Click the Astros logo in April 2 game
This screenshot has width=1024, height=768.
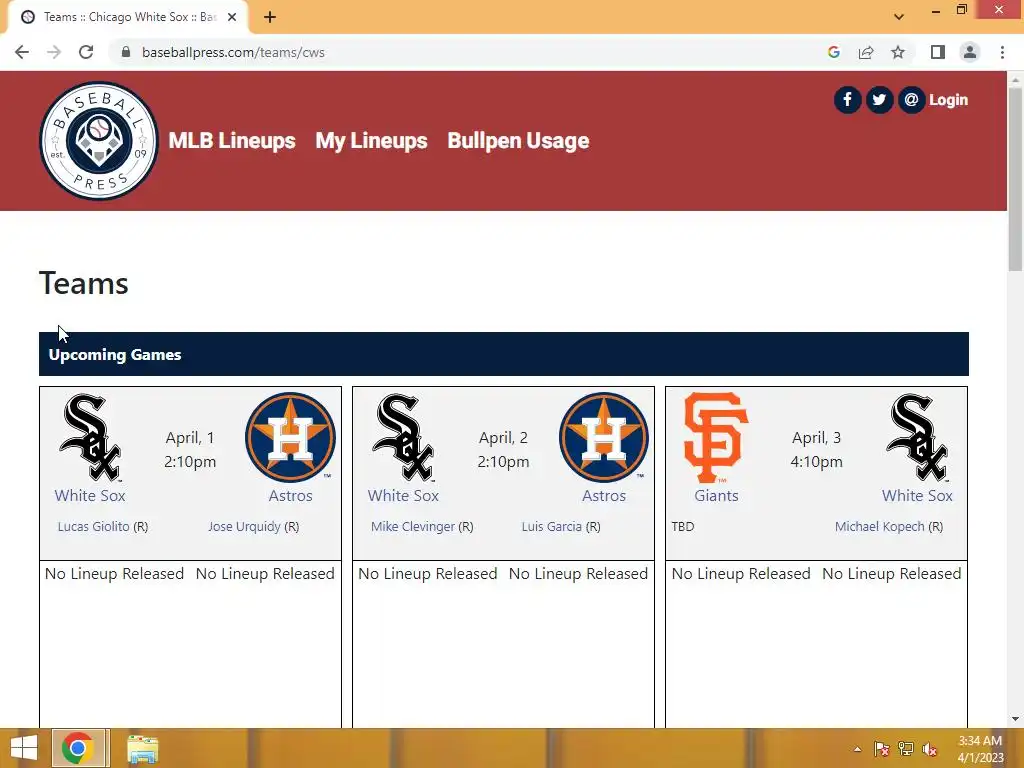click(x=603, y=437)
